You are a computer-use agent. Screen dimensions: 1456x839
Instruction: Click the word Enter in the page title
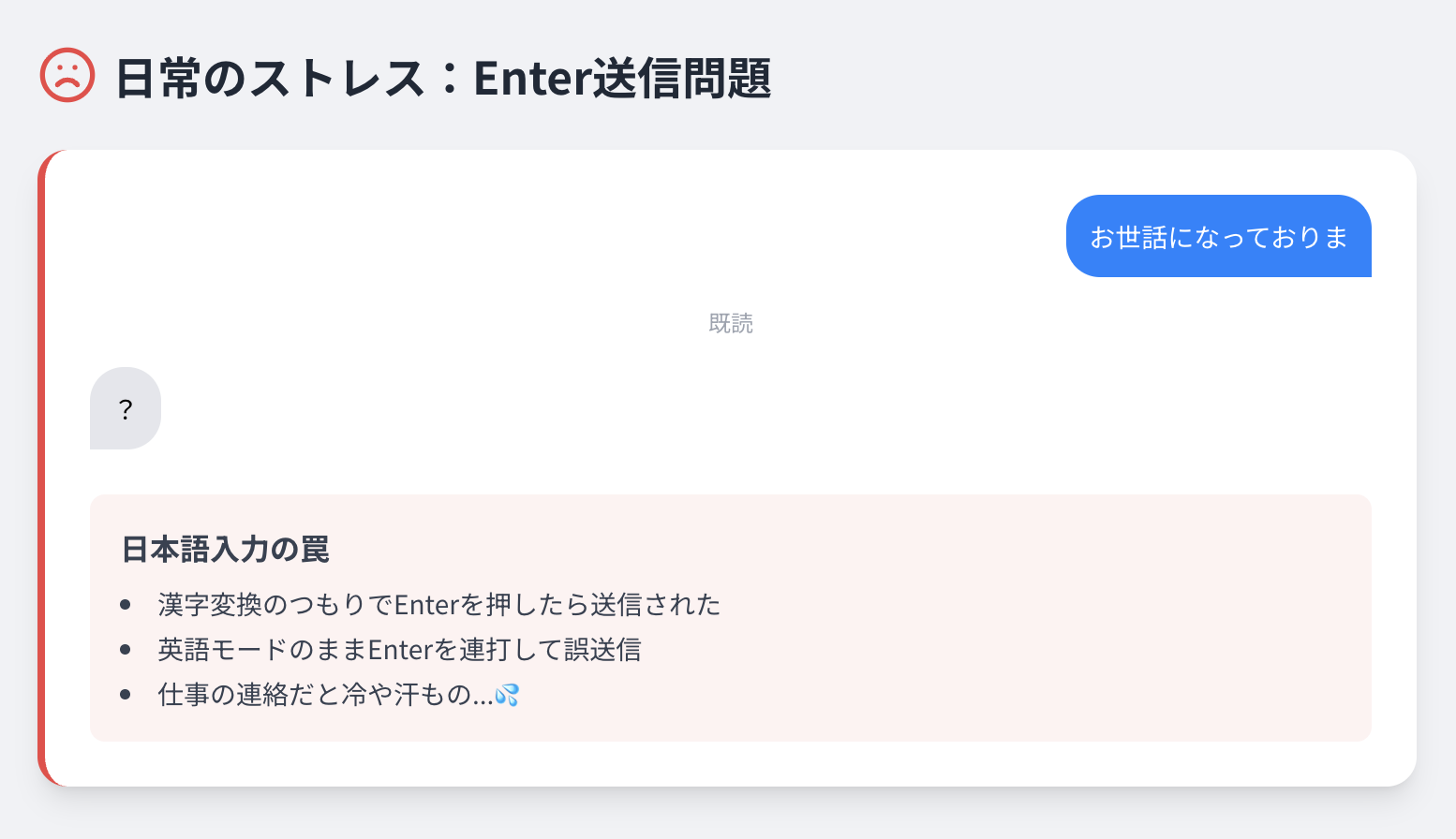tap(532, 78)
